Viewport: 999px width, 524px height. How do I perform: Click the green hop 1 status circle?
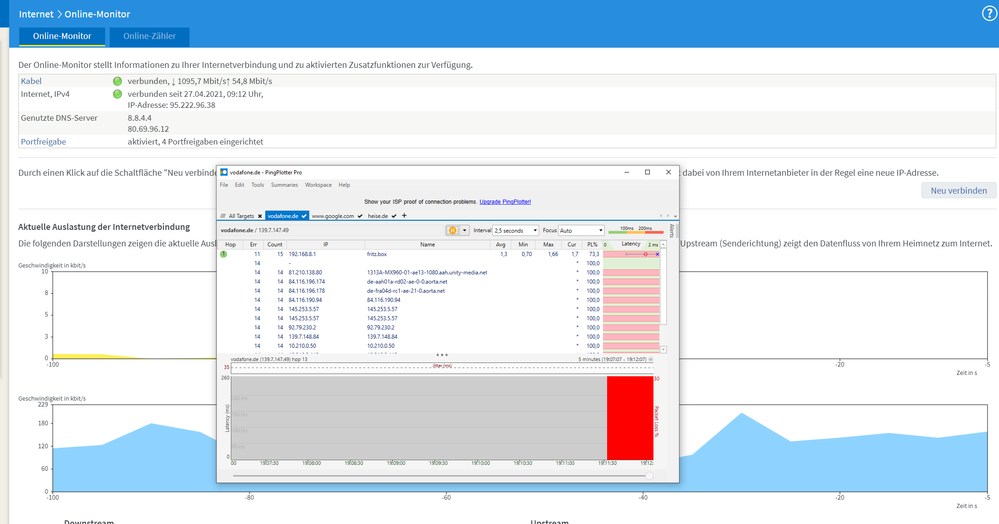pyautogui.click(x=224, y=255)
